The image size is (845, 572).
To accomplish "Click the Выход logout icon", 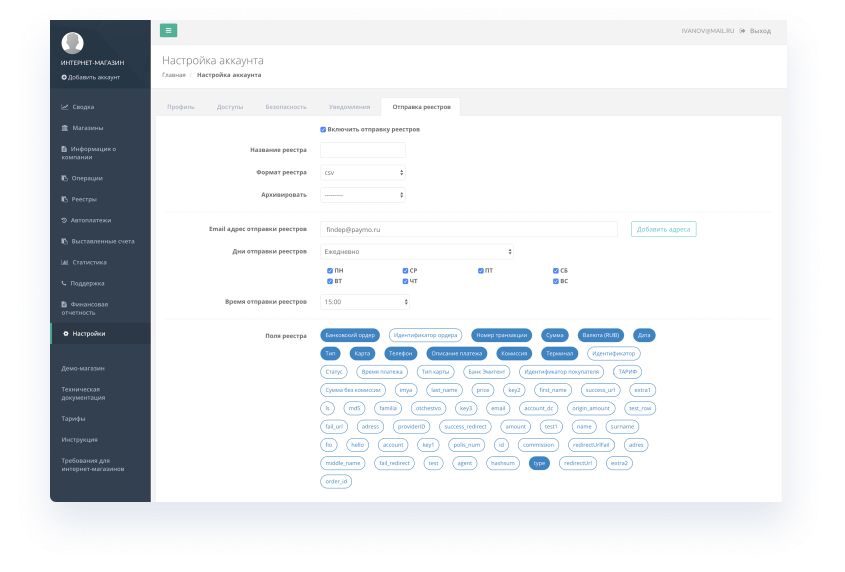I will click(x=742, y=31).
